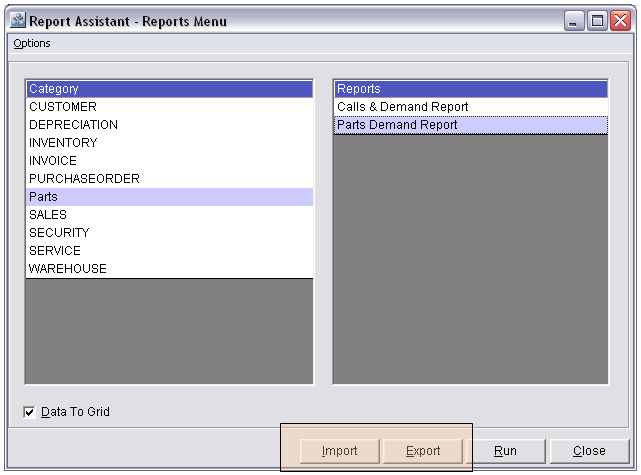641x475 pixels.
Task: Open the Options menu
Action: [32, 43]
